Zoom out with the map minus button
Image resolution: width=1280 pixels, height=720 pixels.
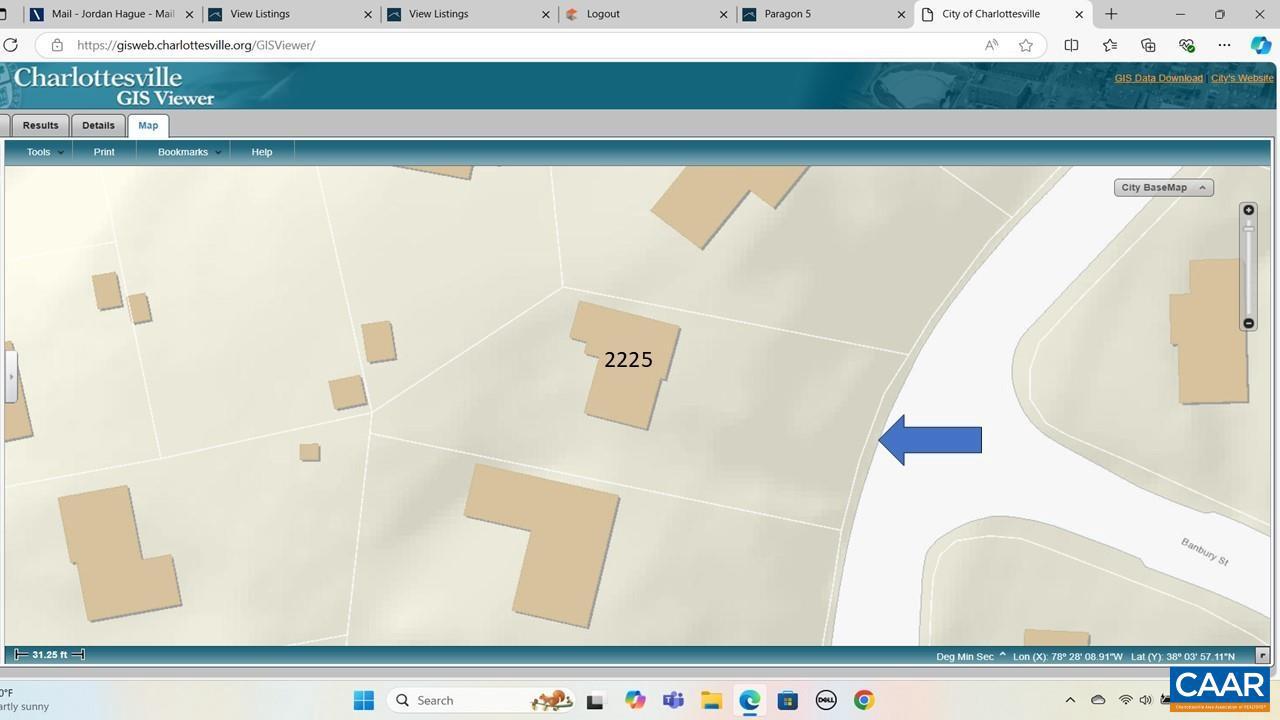point(1248,323)
